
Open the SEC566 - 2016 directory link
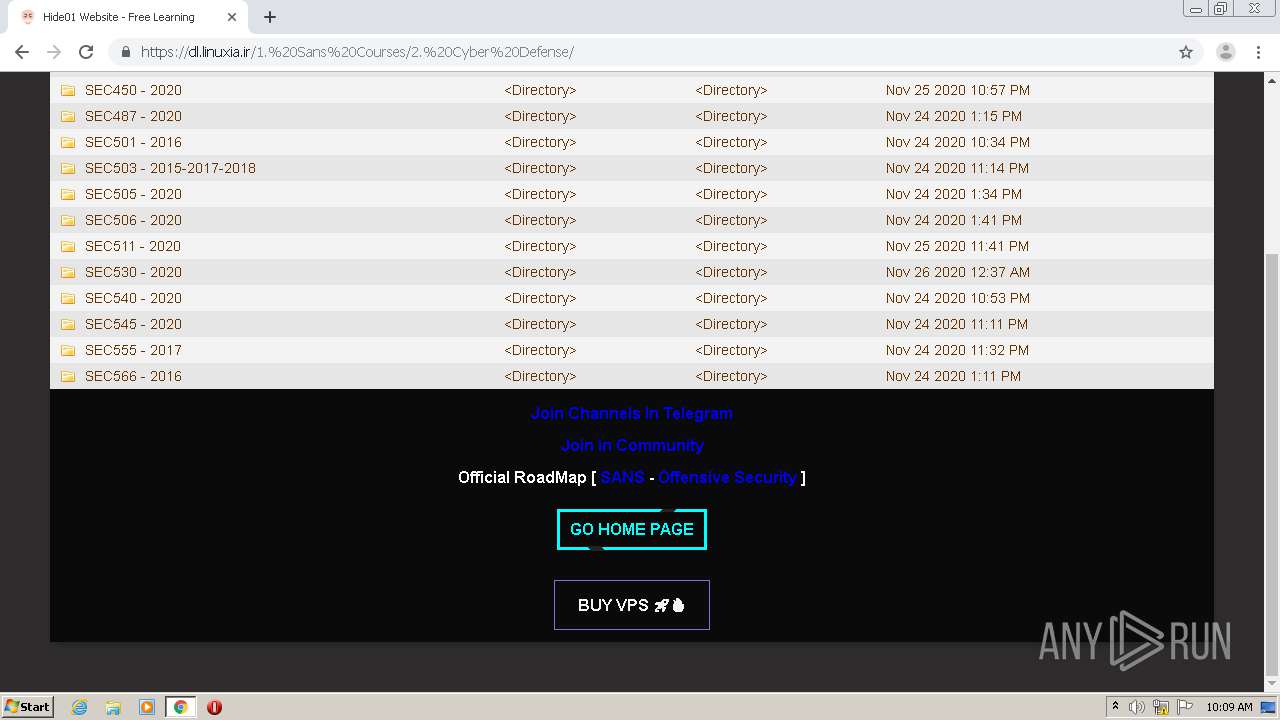tap(133, 376)
